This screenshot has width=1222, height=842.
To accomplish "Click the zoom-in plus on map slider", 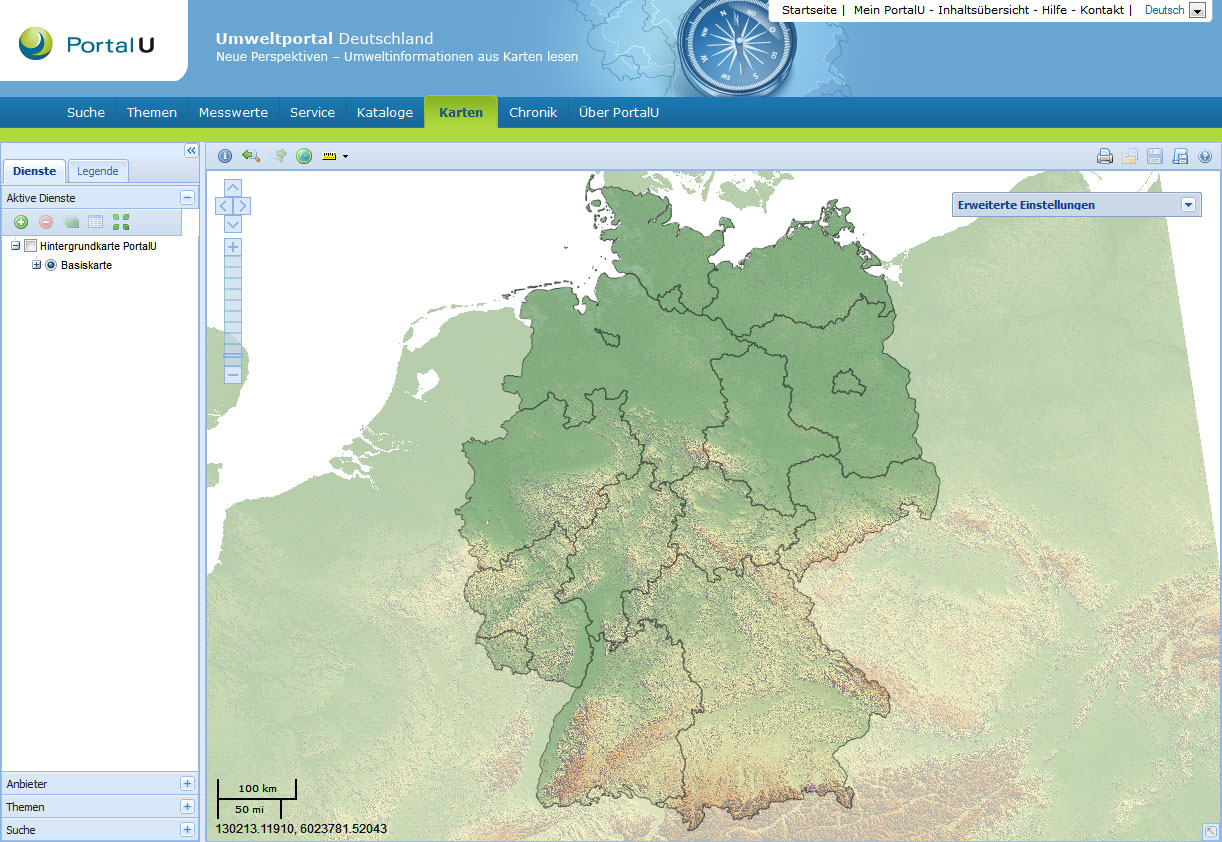I will click(x=233, y=246).
